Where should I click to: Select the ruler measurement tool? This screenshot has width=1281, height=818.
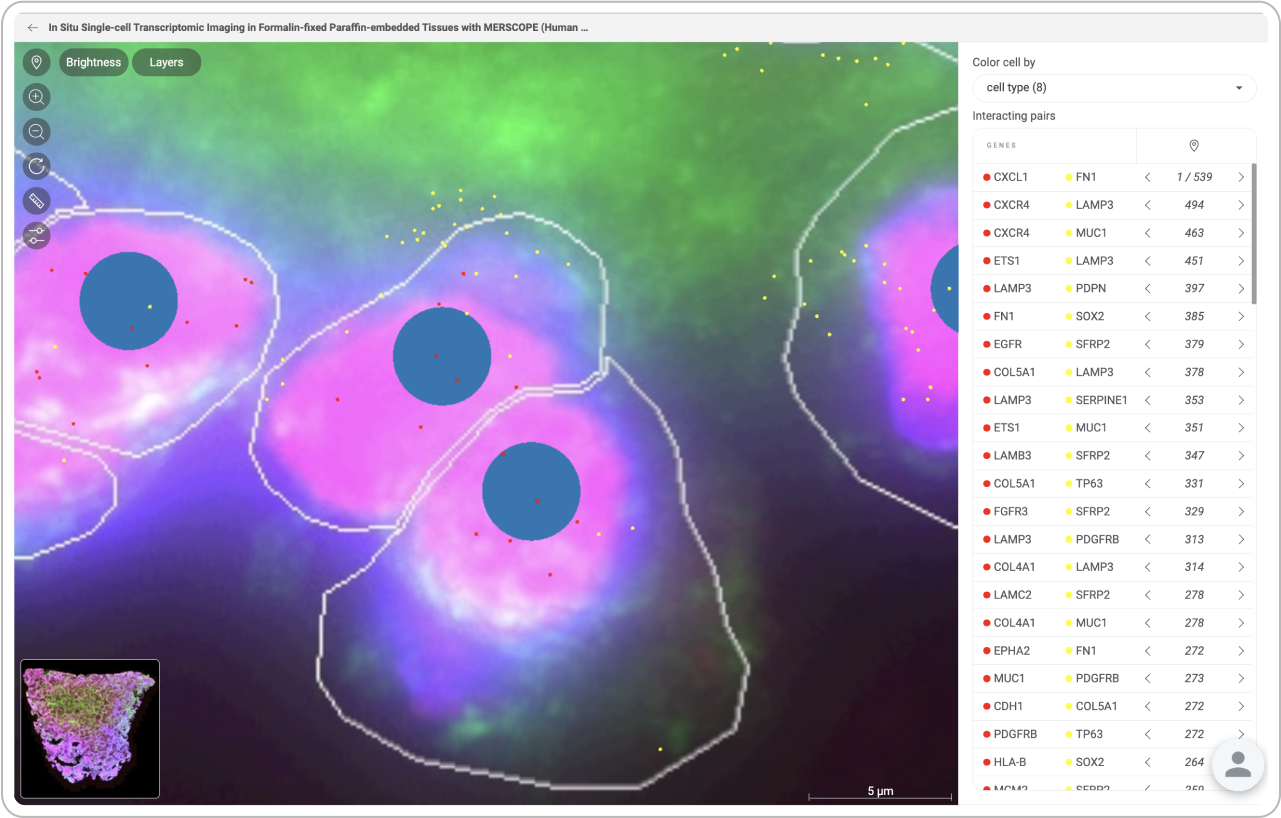pos(37,201)
